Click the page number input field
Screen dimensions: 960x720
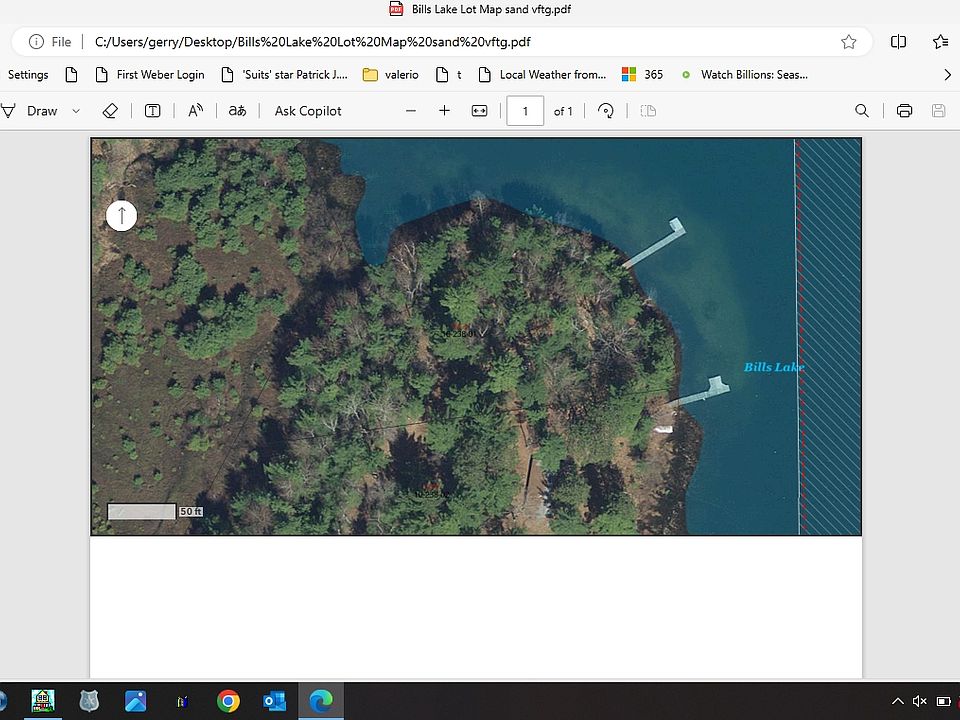pyautogui.click(x=525, y=111)
